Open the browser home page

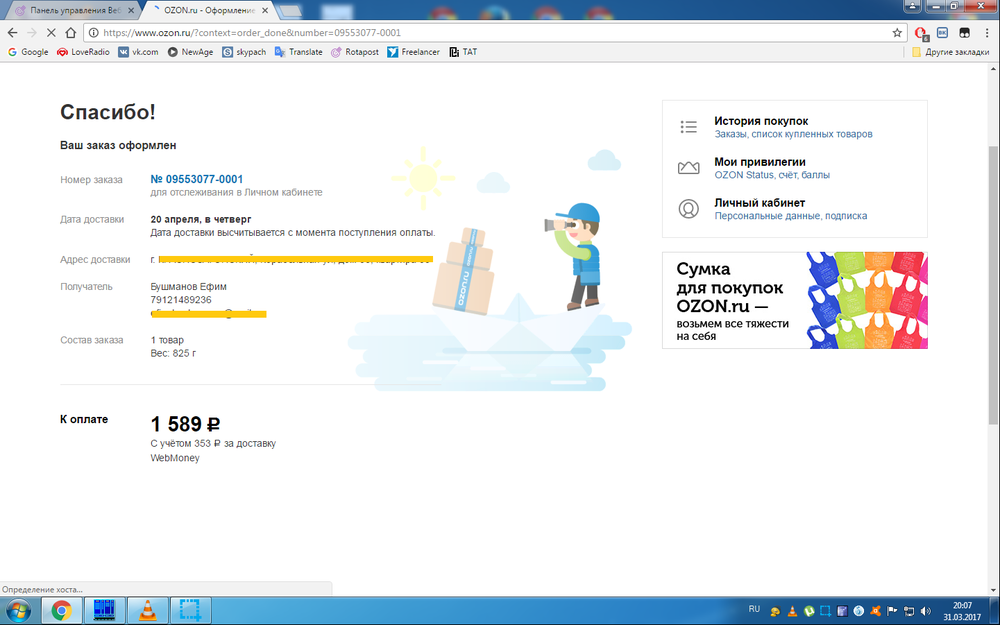pos(71,33)
